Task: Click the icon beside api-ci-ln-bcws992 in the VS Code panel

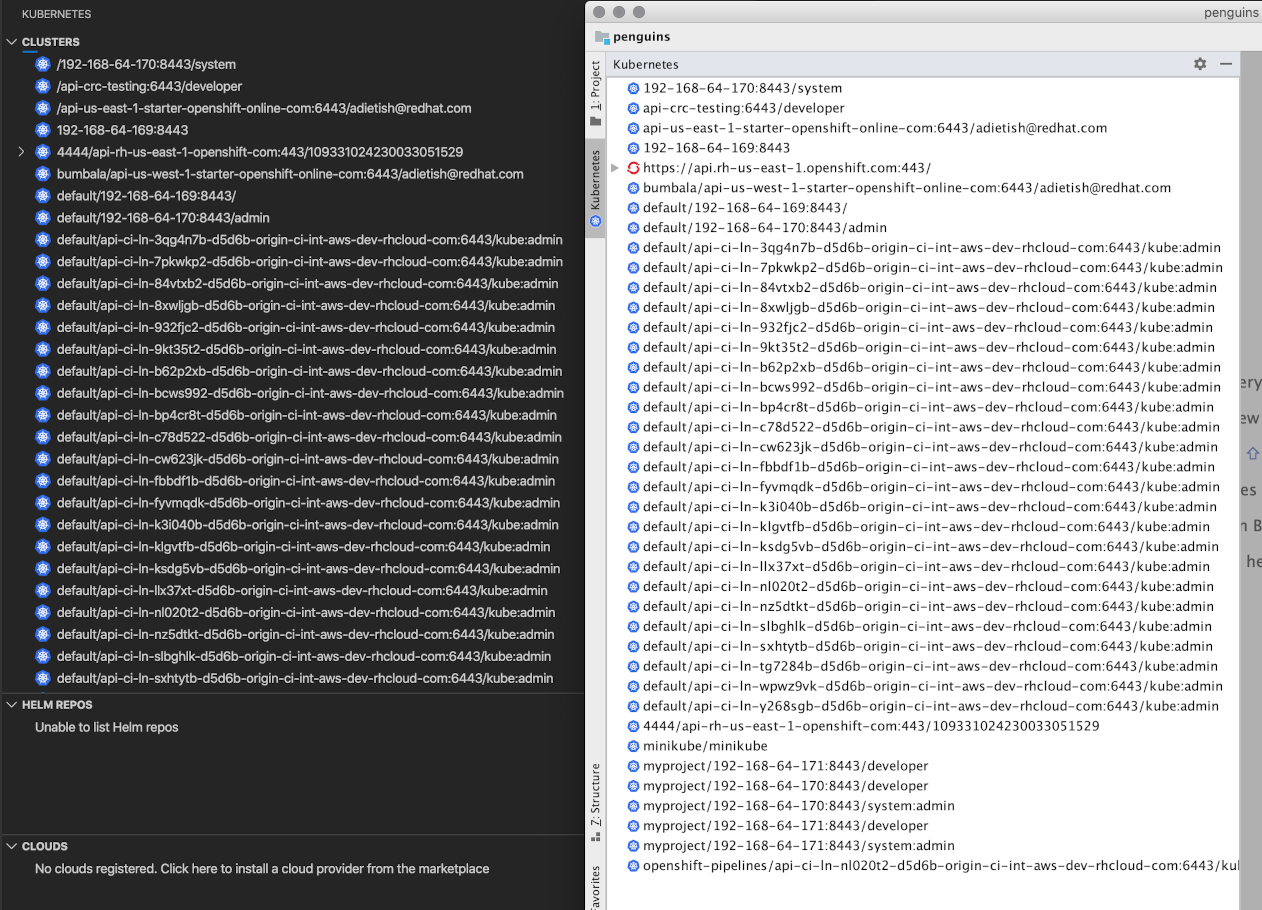Action: [x=42, y=393]
